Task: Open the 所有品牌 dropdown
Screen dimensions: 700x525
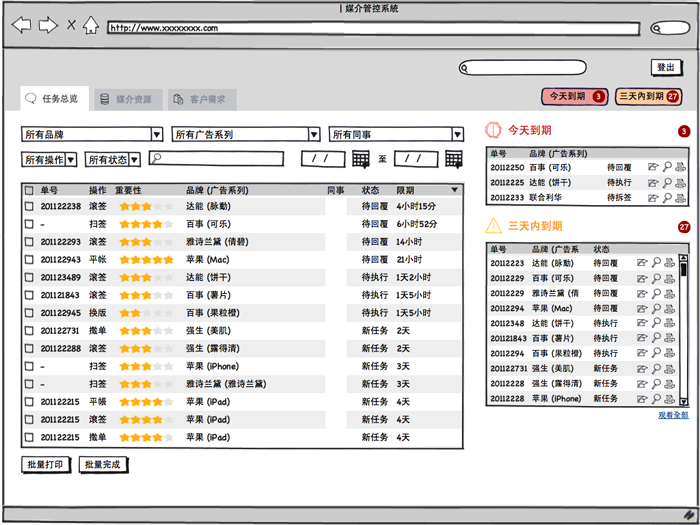Action: [x=92, y=134]
